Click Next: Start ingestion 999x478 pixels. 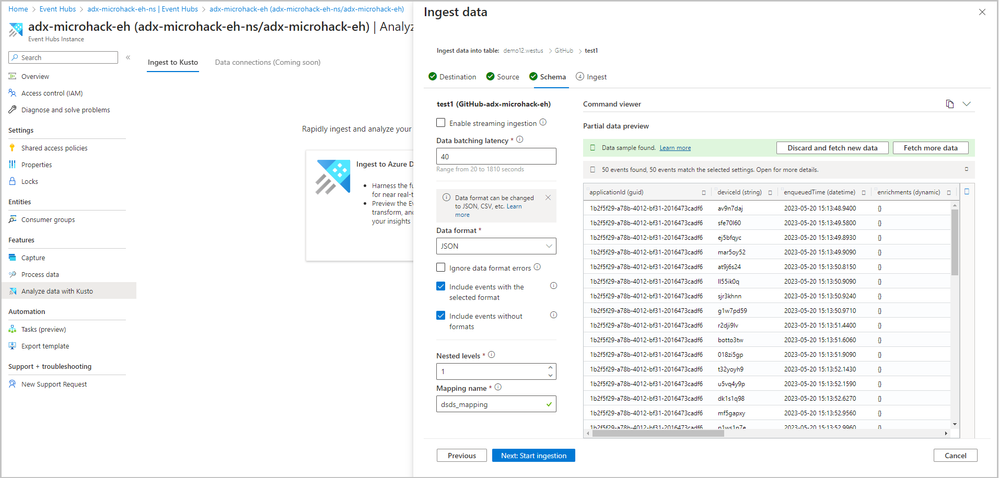[534, 456]
